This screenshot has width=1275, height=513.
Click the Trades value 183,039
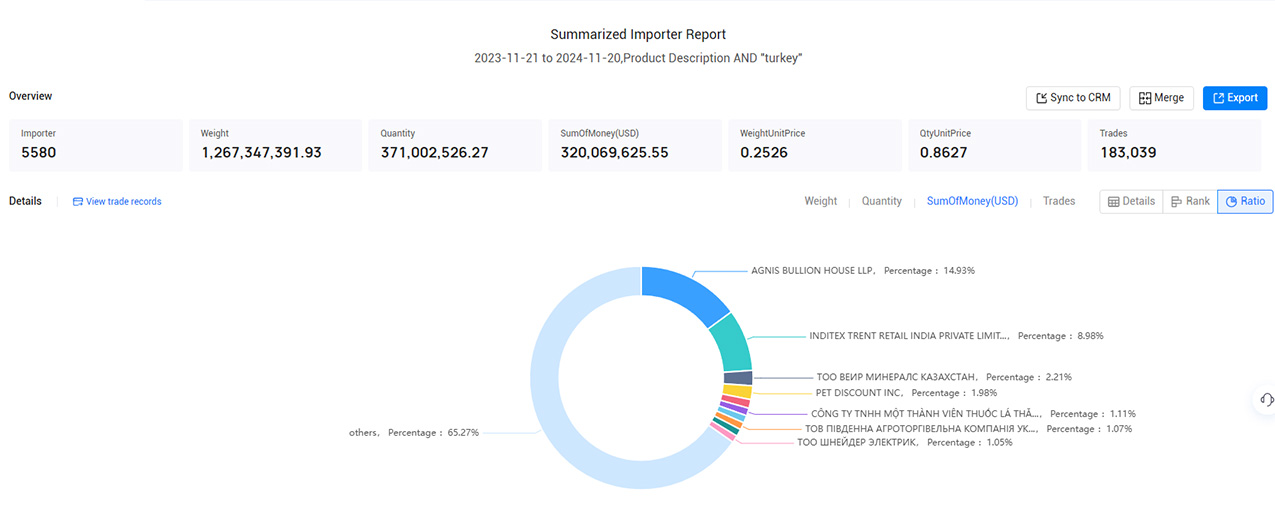click(1126, 153)
